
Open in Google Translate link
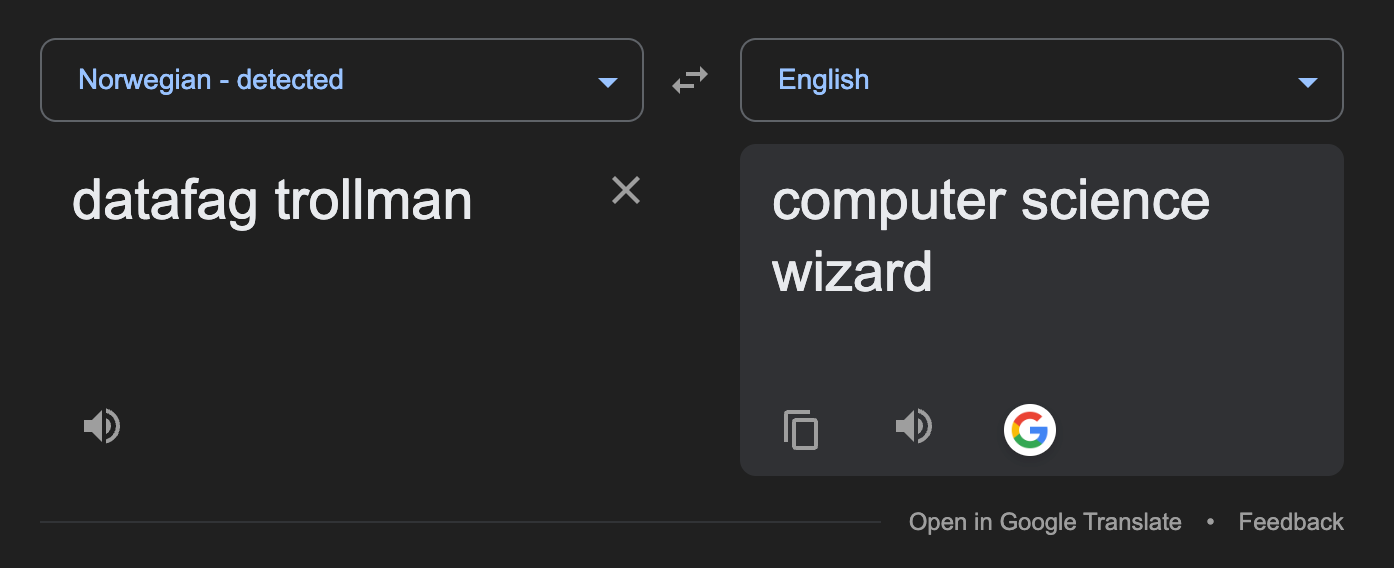point(1045,522)
